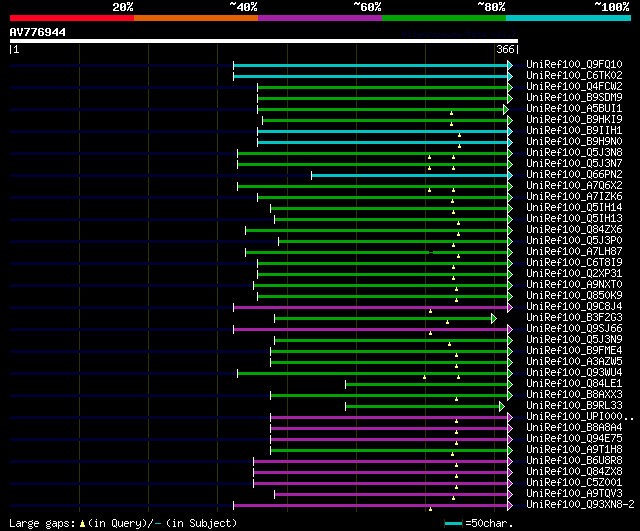Select the UniRef100_B9SDM9 label
Viewport: 640px width, 531px height.
574,97
